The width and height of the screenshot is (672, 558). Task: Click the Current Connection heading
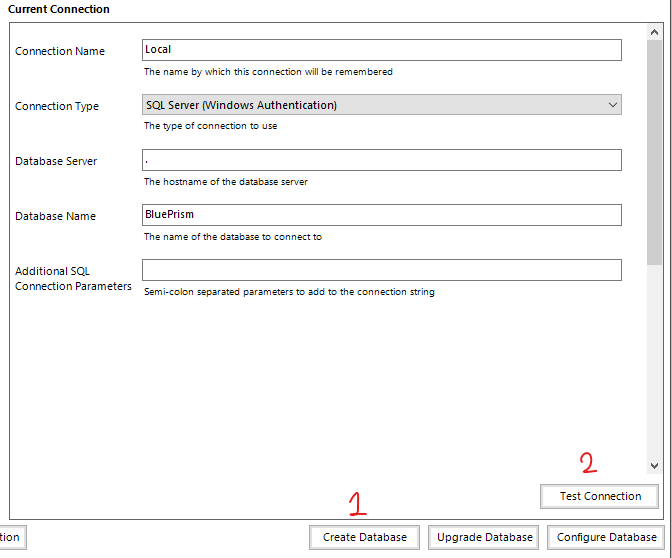coord(59,9)
